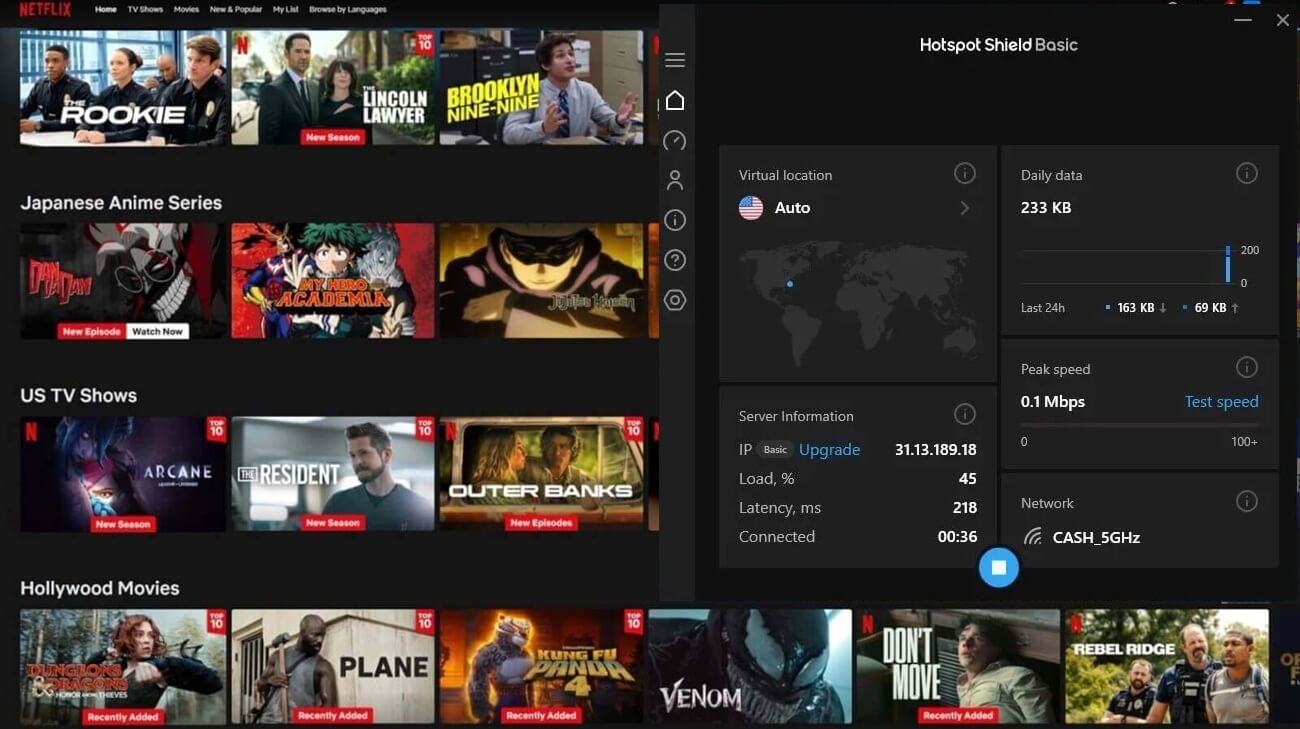Click the Load percentage value 45
Image resolution: width=1300 pixels, height=729 pixels.
[968, 479]
